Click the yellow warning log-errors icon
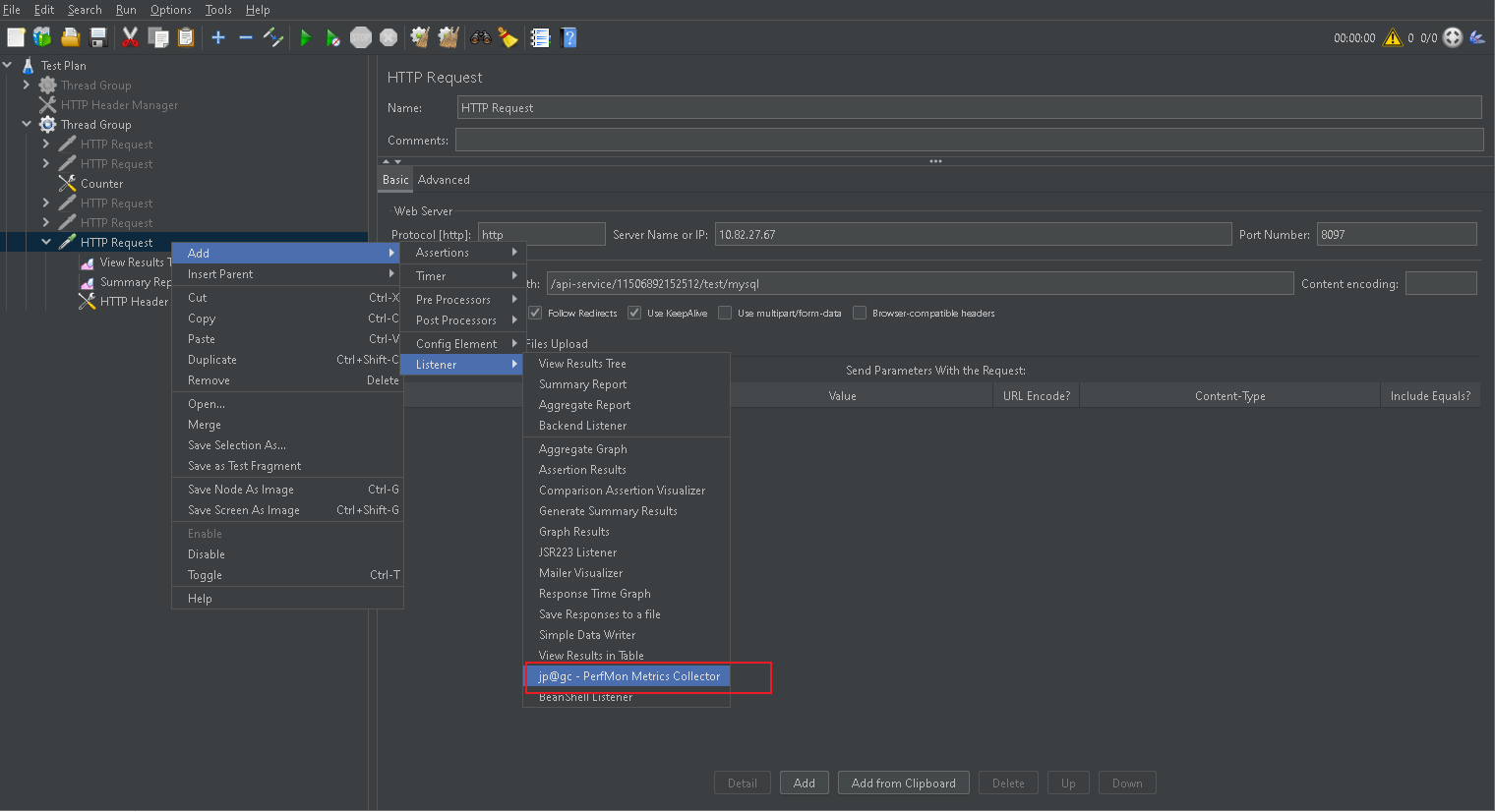Image resolution: width=1495 pixels, height=812 pixels. coord(1393,37)
